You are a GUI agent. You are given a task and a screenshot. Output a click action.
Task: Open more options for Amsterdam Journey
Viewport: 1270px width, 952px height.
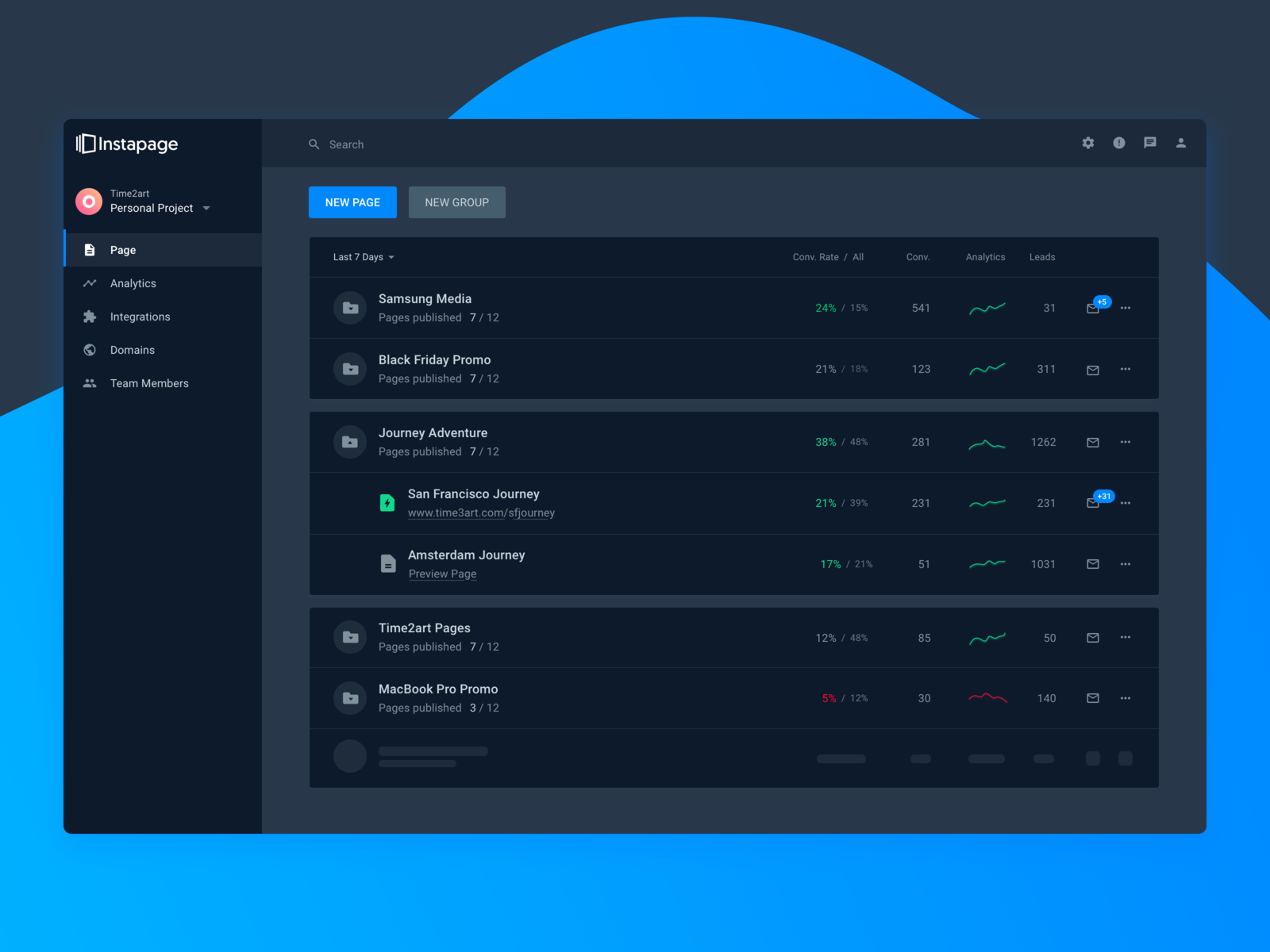tap(1126, 564)
